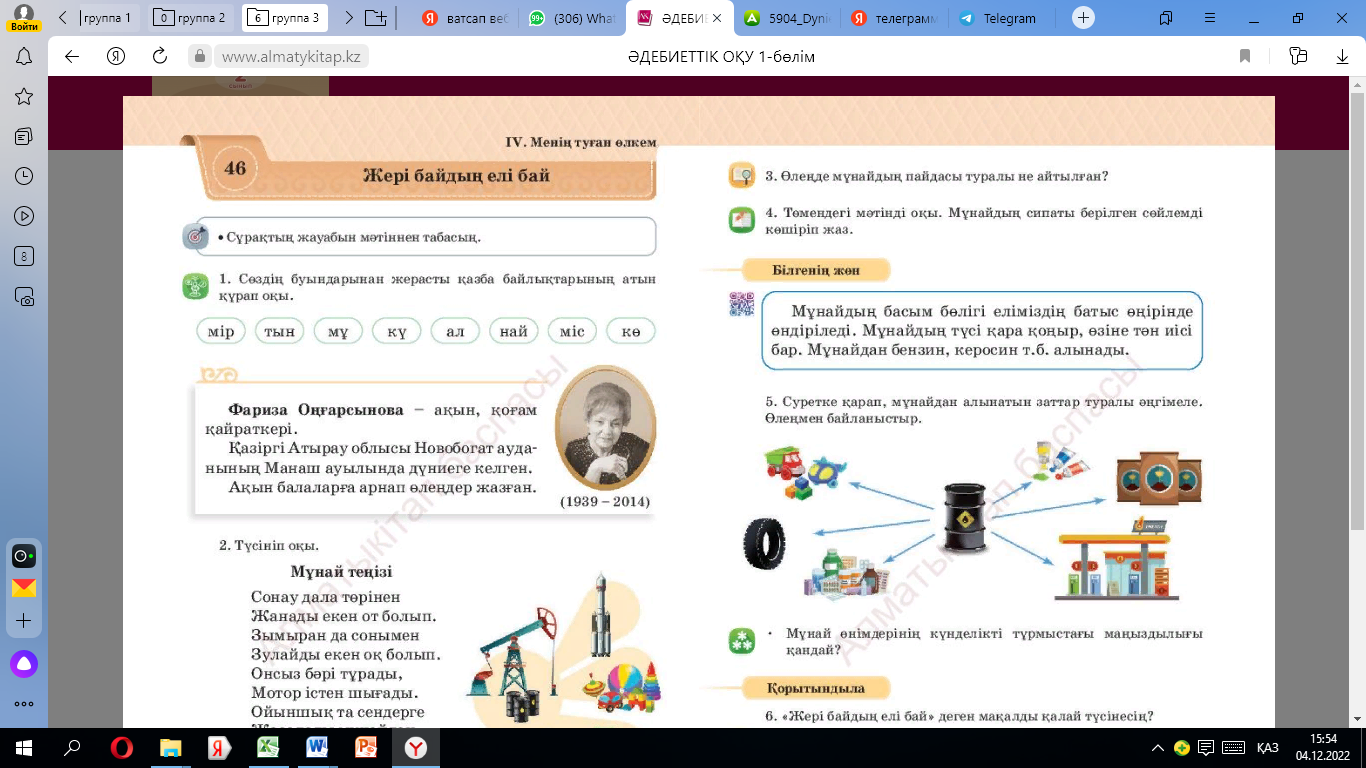This screenshot has width=1366, height=768.
Task: Open the browser hamburger menu
Action: coord(1208,18)
